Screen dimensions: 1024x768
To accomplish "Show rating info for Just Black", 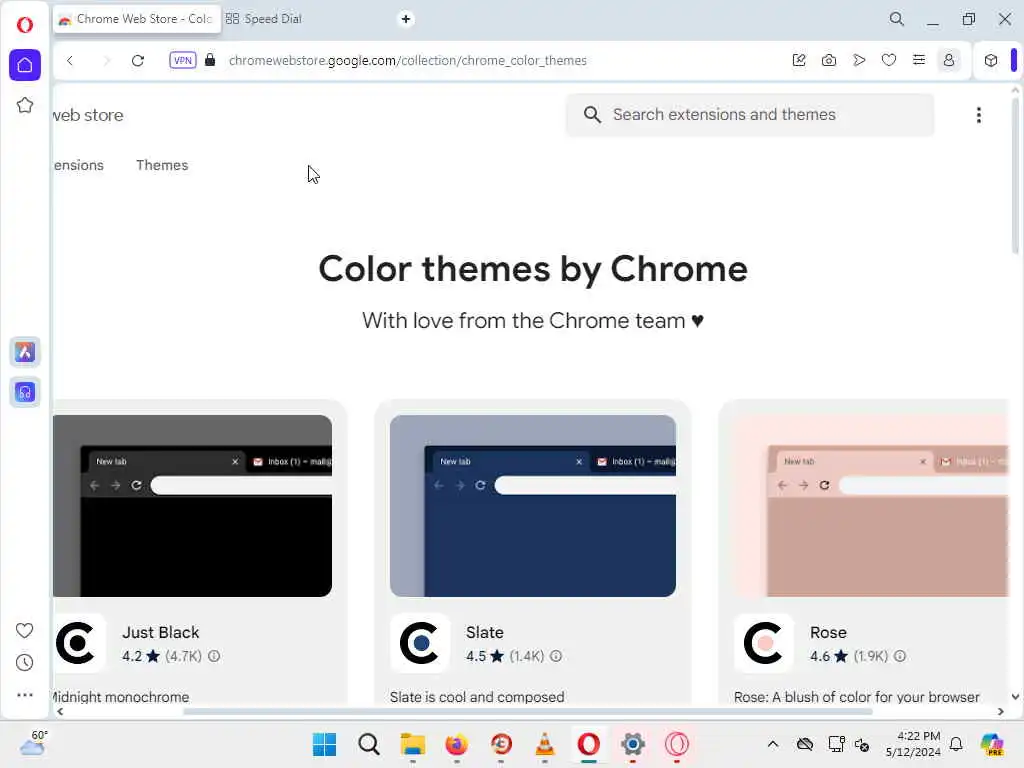I will [x=214, y=656].
